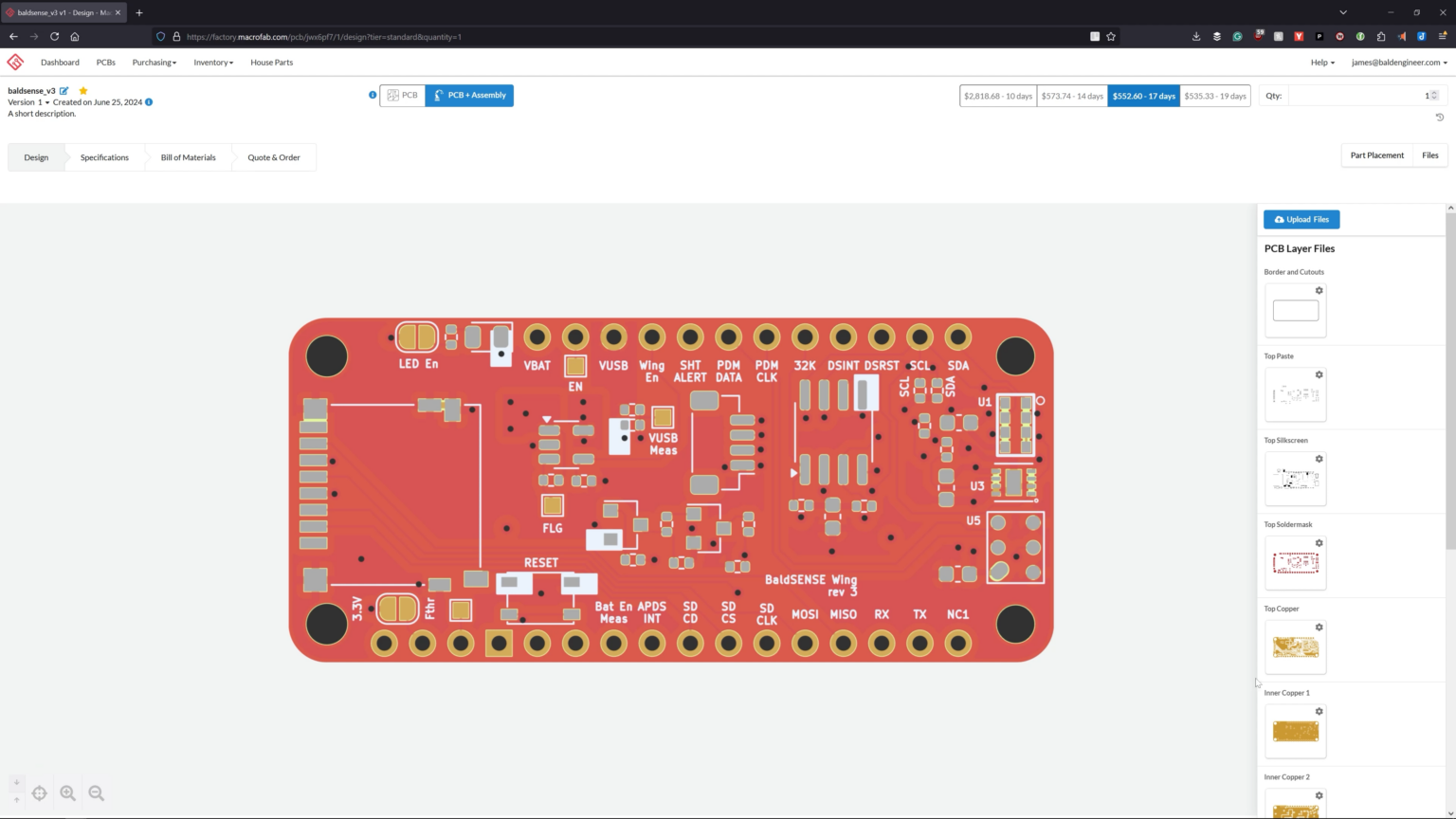Open the Top Silkscreen layer settings gear
Image resolution: width=1456 pixels, height=819 pixels.
pyautogui.click(x=1319, y=458)
